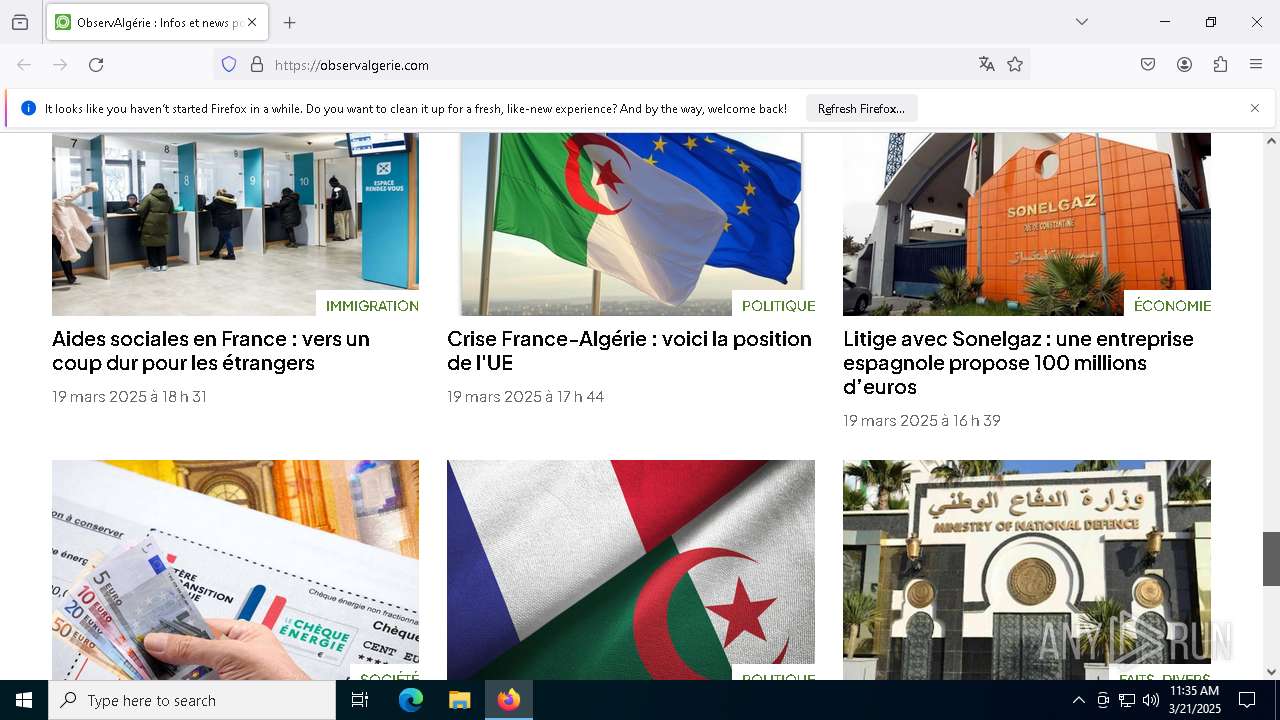View site security padlock info
The image size is (1280, 720).
click(257, 65)
